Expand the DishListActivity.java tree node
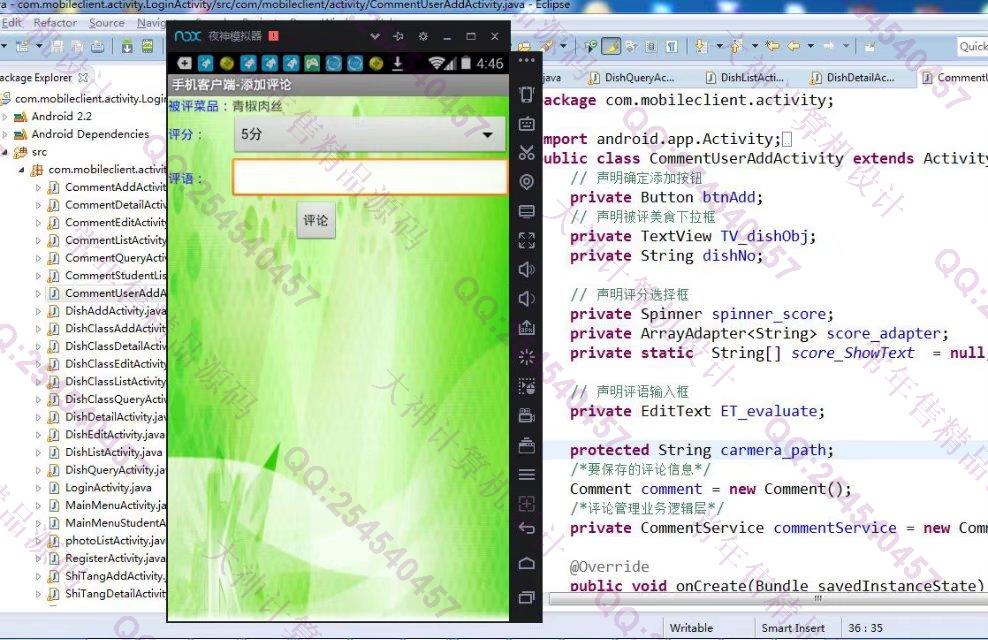The height and width of the screenshot is (640, 988). click(x=38, y=452)
